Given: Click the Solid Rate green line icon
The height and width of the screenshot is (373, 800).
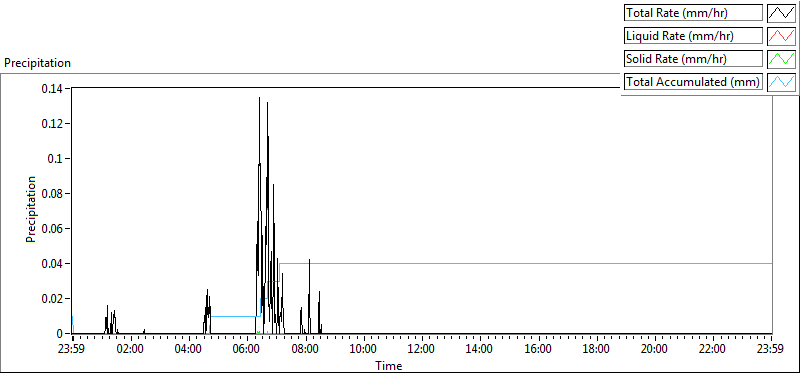Looking at the screenshot, I should pyautogui.click(x=782, y=59).
